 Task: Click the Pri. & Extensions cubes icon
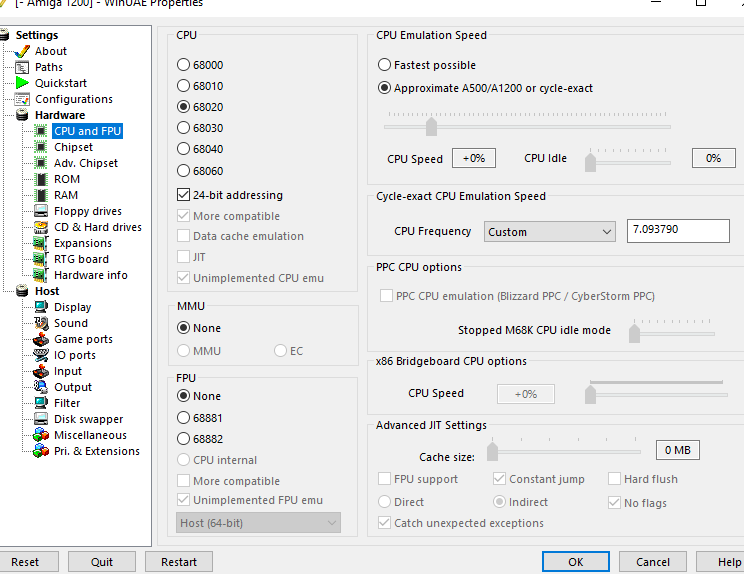[x=41, y=451]
